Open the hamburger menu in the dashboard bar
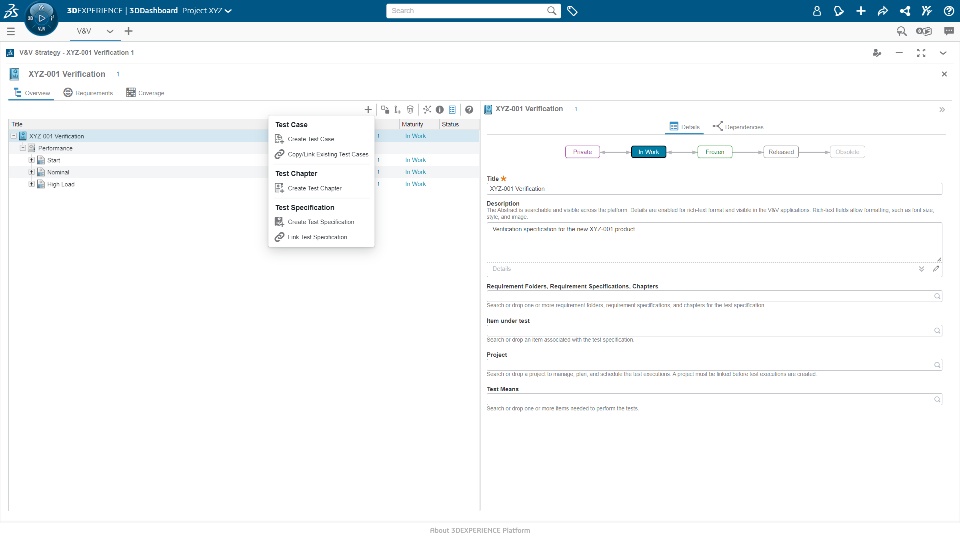Image resolution: width=960 pixels, height=540 pixels. click(x=10, y=31)
